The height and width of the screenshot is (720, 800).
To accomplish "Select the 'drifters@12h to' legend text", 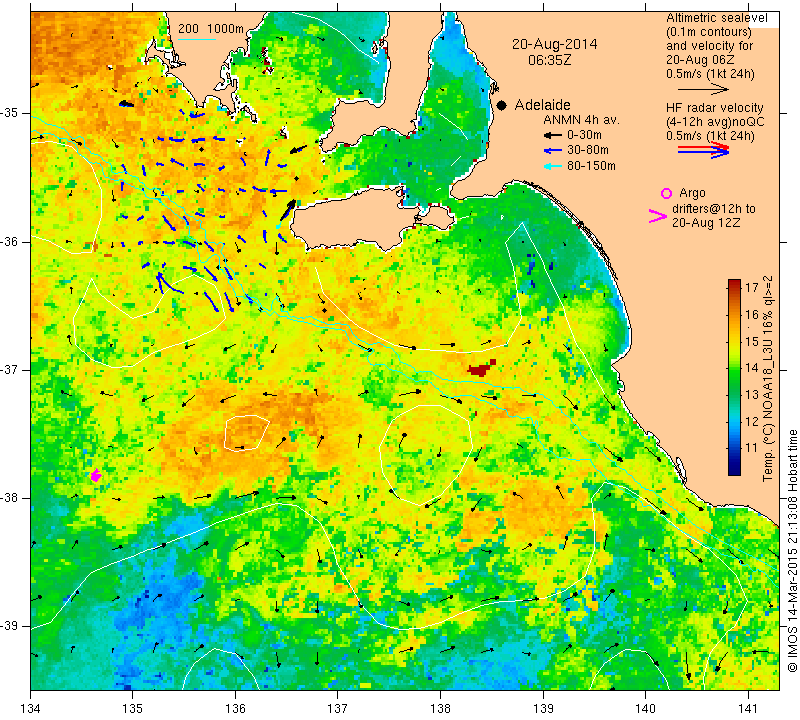I will (x=713, y=209).
